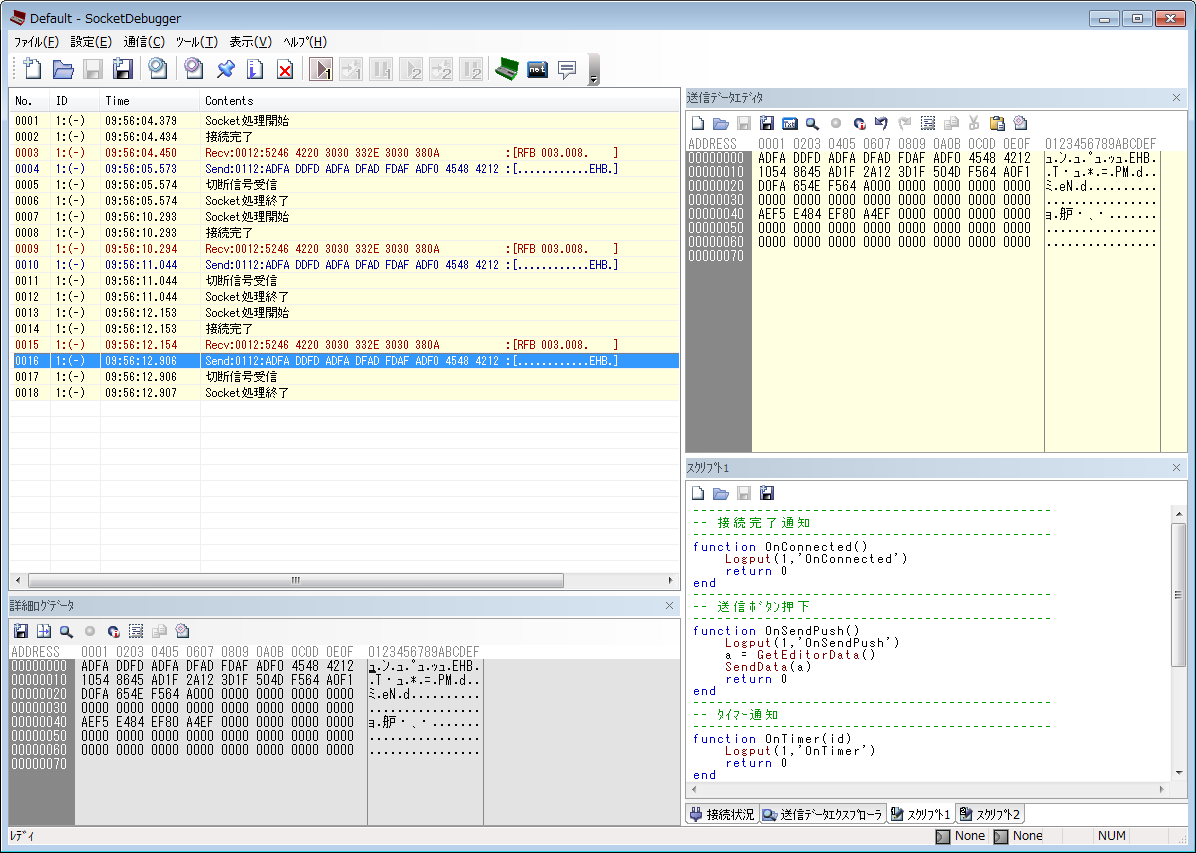Click the speech bubble comment icon in the main toolbar
Viewport: 1196px width, 853px height.
567,69
